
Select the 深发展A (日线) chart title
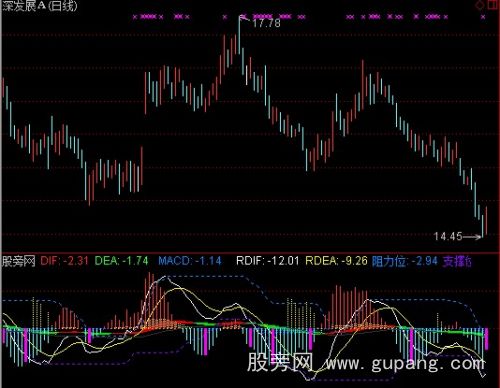(x=40, y=6)
